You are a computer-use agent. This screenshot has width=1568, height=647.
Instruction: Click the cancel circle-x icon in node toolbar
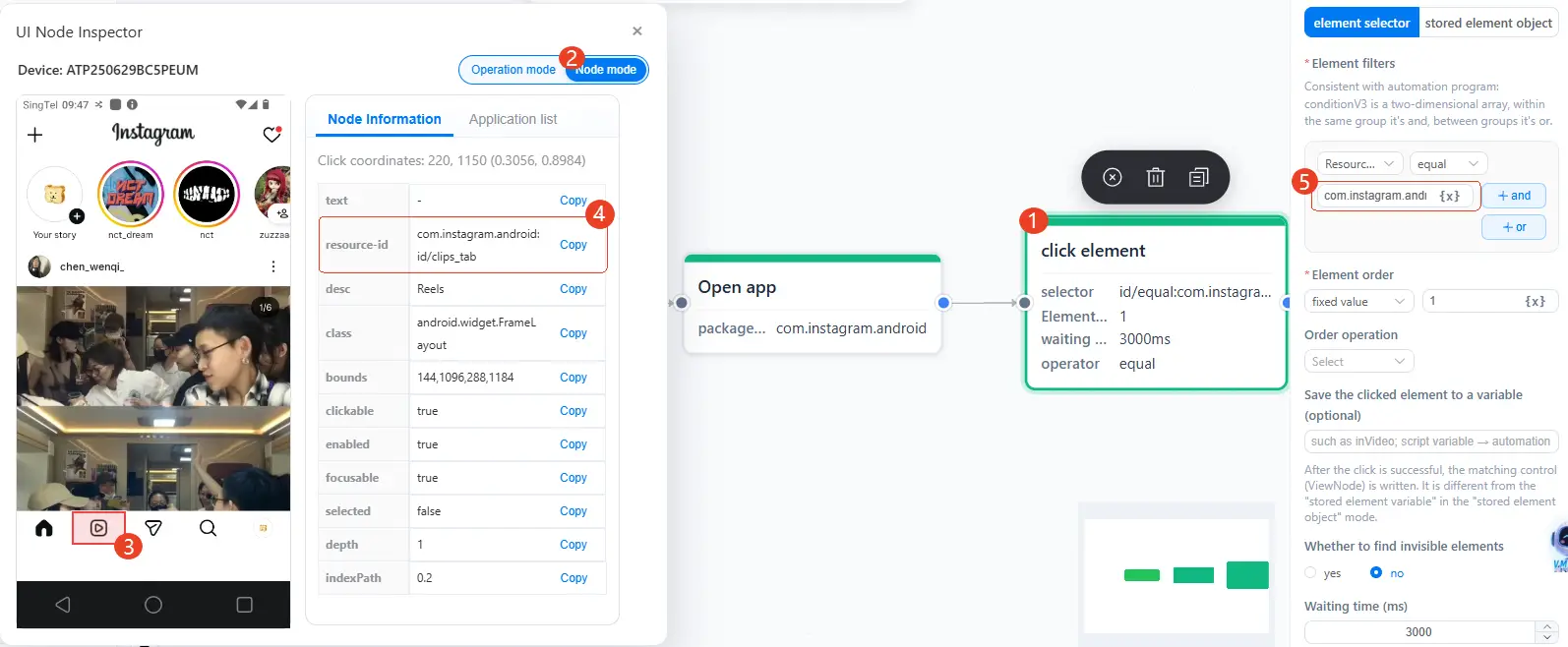1113,177
